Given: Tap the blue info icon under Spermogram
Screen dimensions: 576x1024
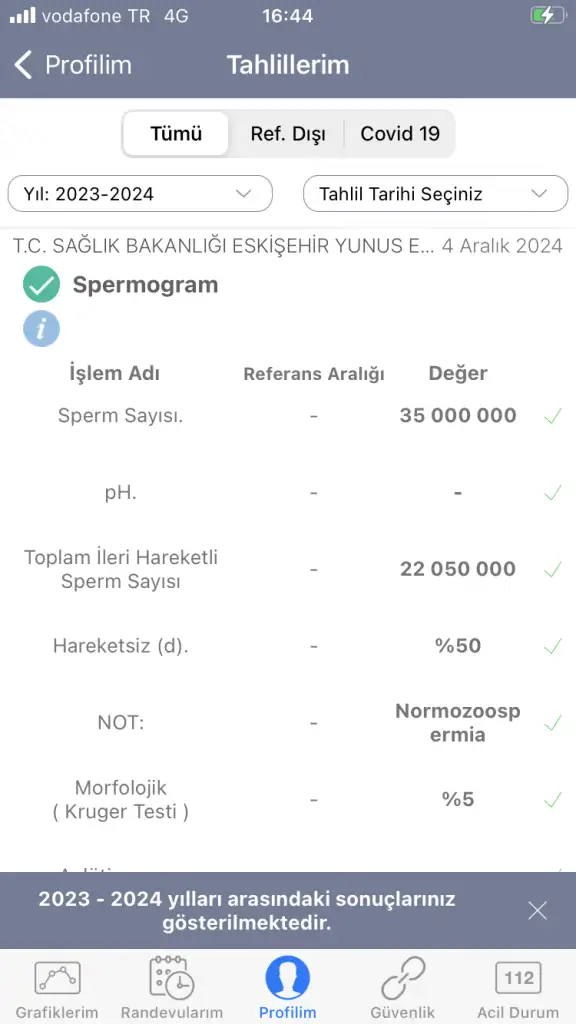Looking at the screenshot, I should [x=41, y=328].
